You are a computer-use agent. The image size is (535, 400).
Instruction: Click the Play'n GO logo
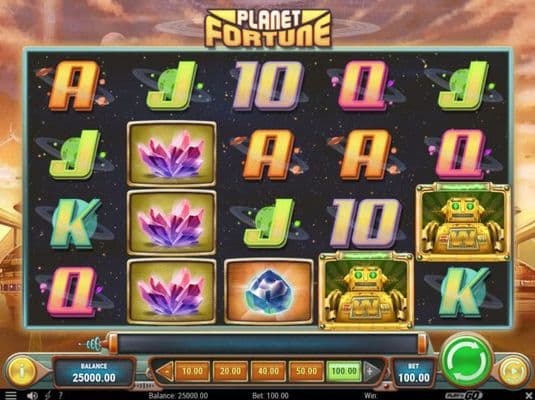click(x=463, y=396)
